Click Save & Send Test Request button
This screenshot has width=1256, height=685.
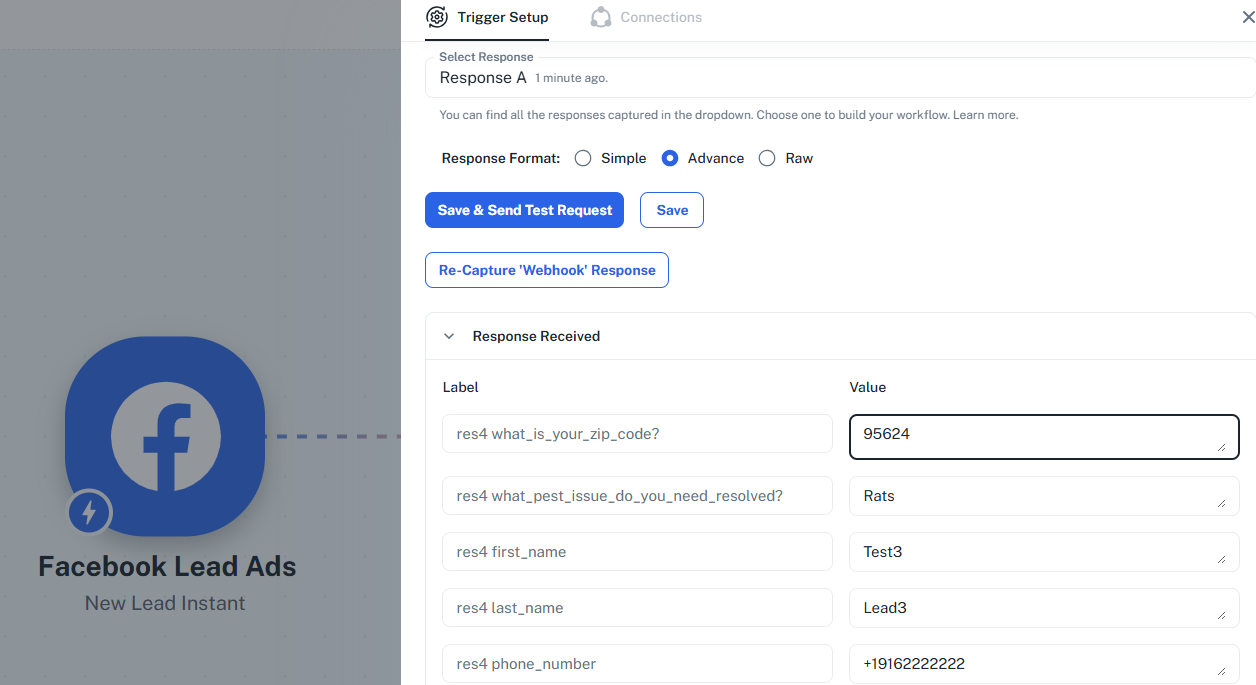point(524,210)
